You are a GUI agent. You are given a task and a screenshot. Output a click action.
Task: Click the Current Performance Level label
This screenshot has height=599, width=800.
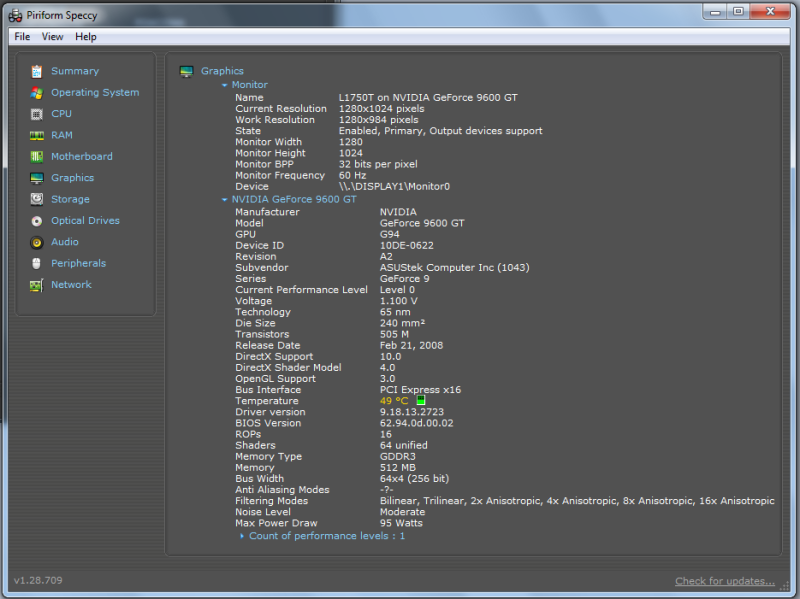[301, 290]
